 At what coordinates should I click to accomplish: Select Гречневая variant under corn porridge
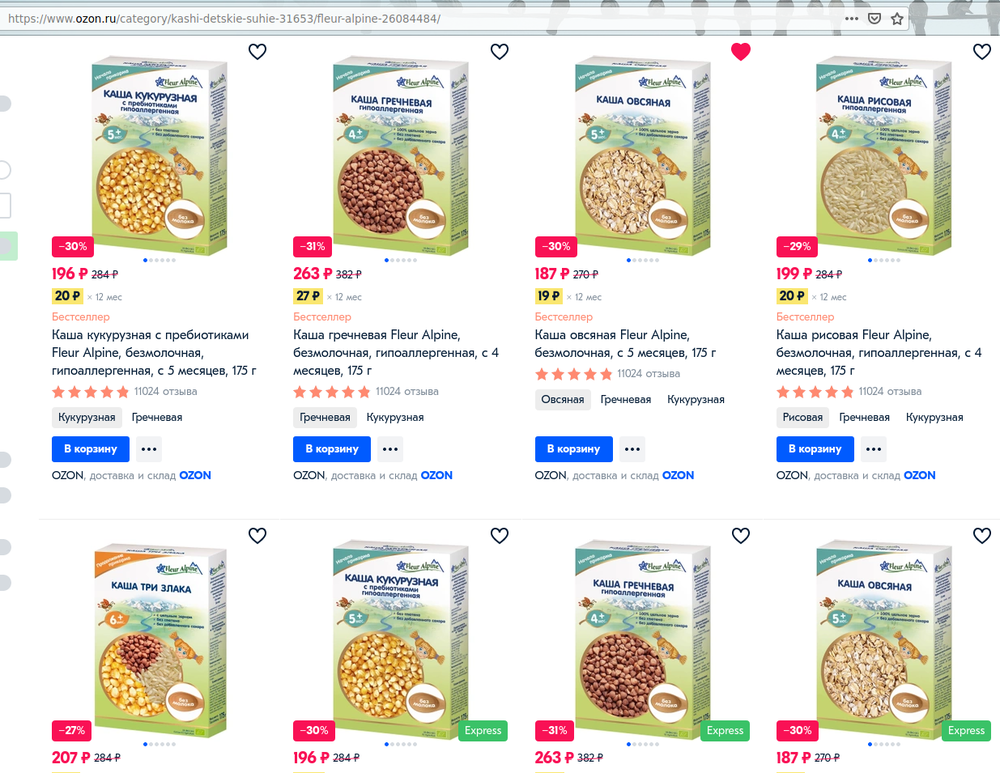(x=158, y=417)
